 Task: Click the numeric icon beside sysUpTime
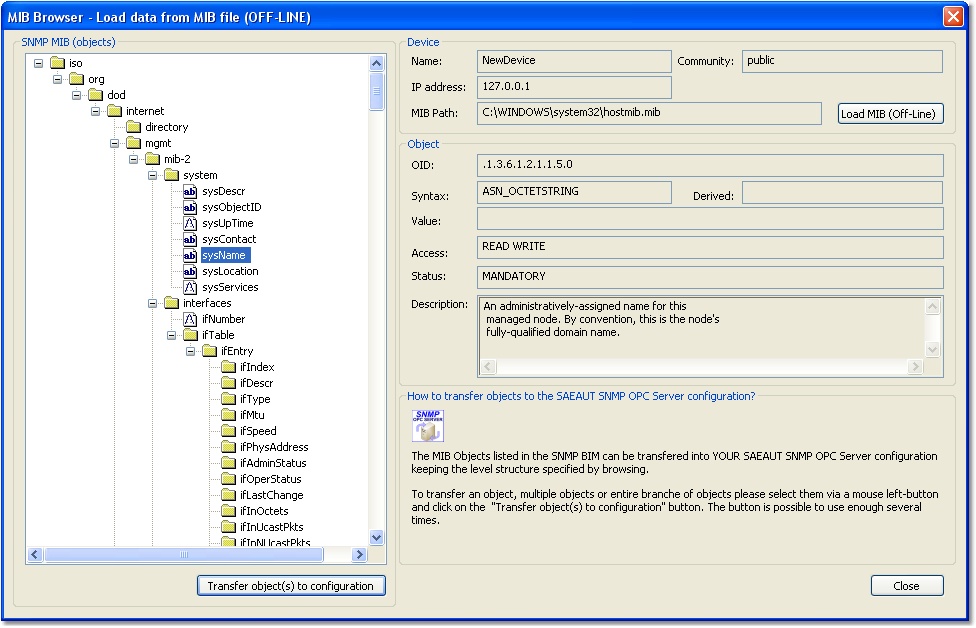[x=190, y=223]
